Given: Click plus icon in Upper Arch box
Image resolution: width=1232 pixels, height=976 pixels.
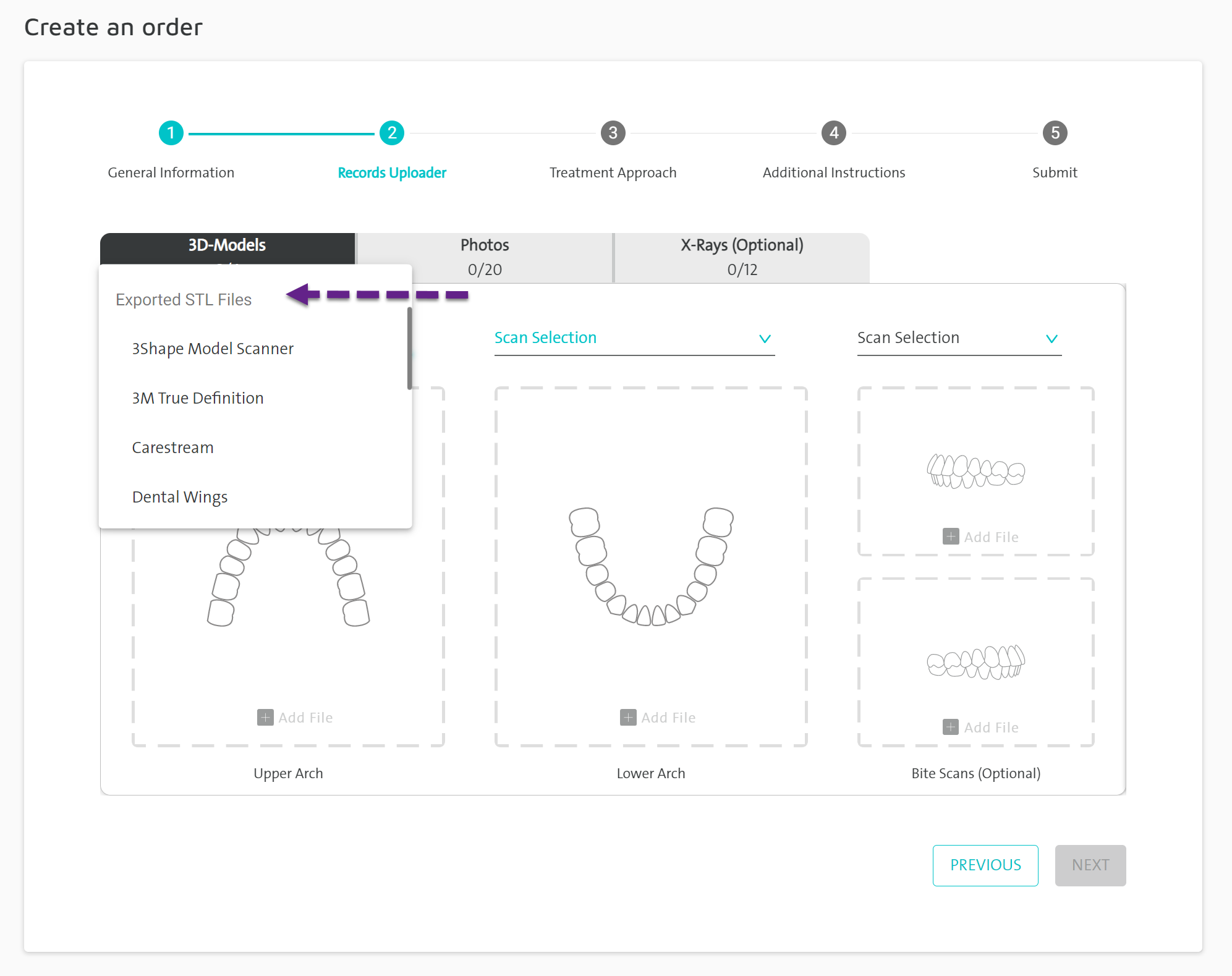Looking at the screenshot, I should (265, 717).
